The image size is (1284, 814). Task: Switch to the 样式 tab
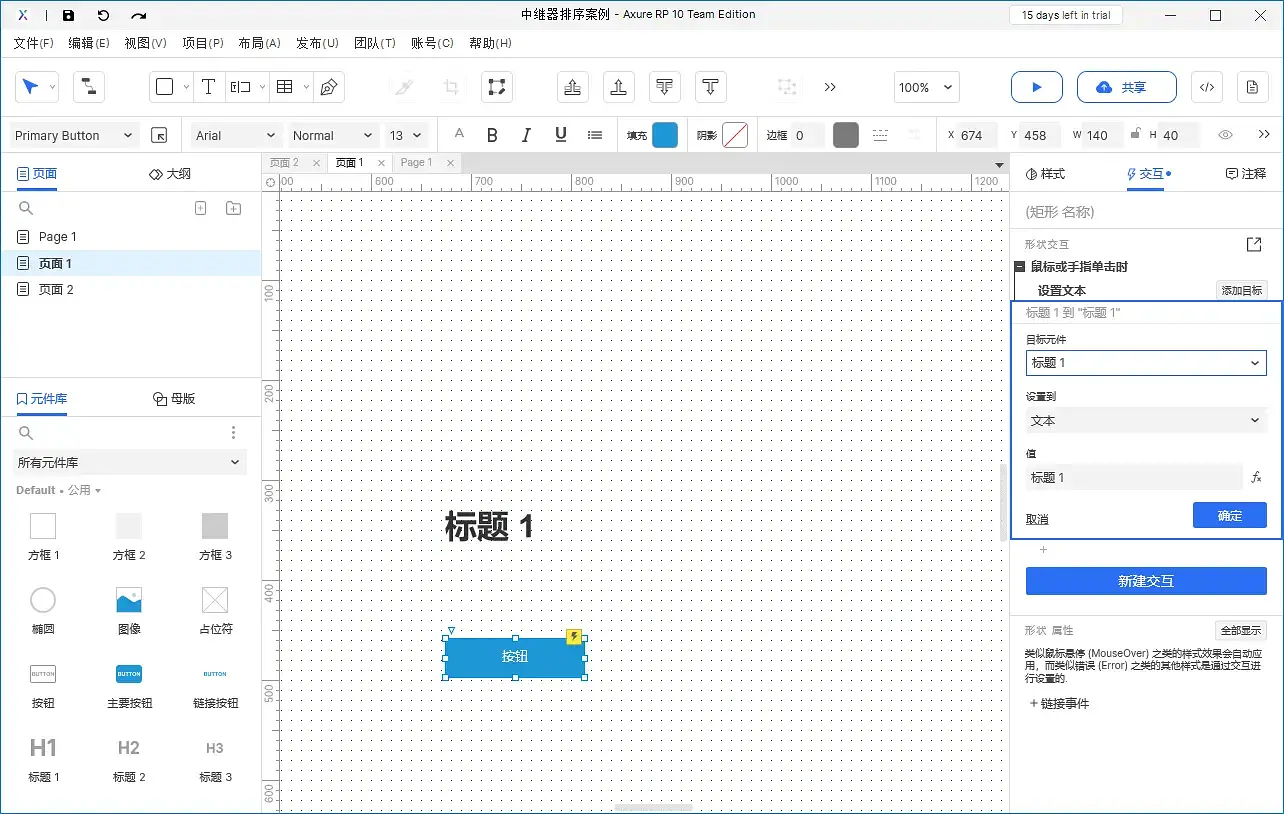coord(1046,174)
